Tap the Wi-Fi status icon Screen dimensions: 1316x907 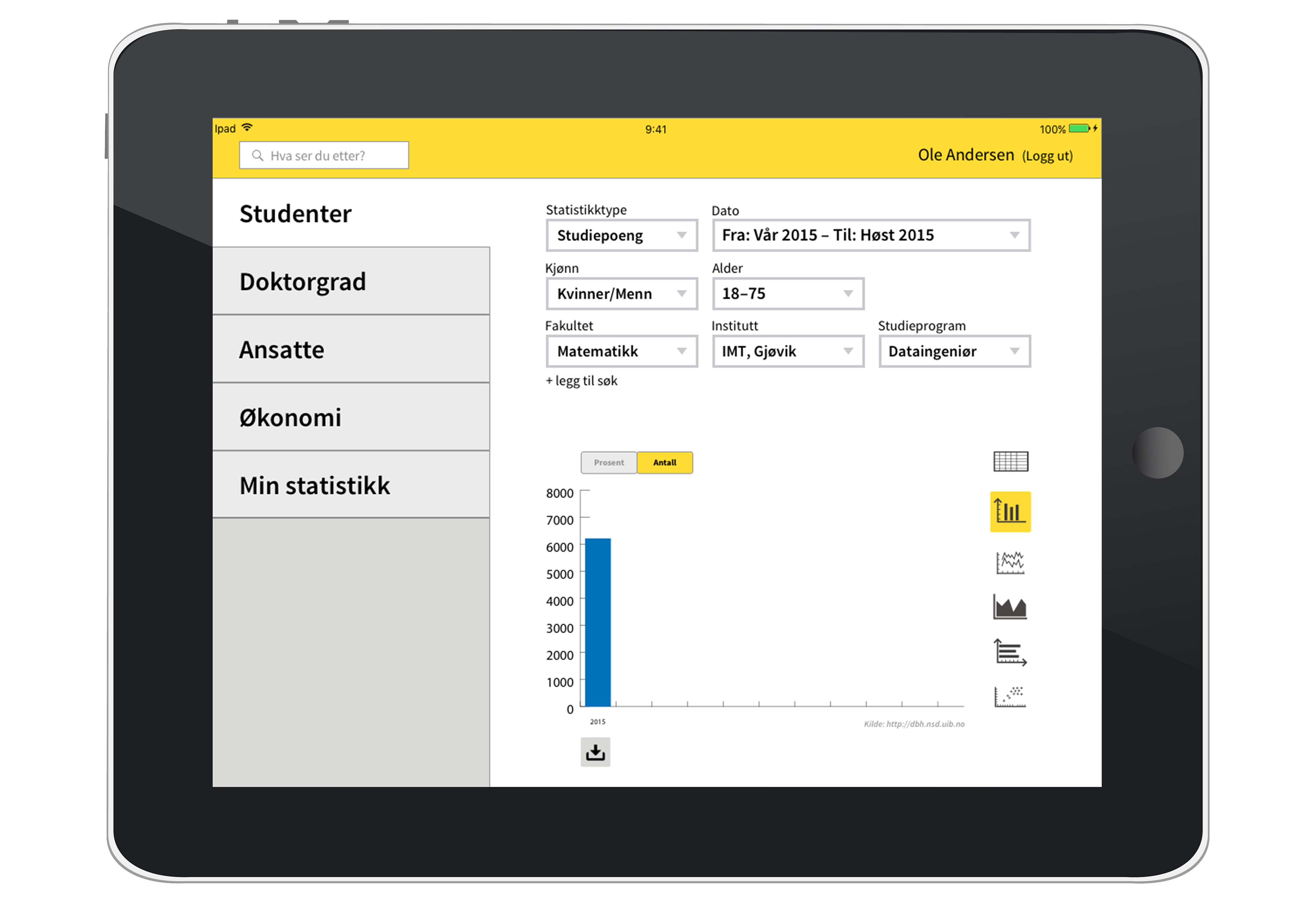pyautogui.click(x=247, y=127)
